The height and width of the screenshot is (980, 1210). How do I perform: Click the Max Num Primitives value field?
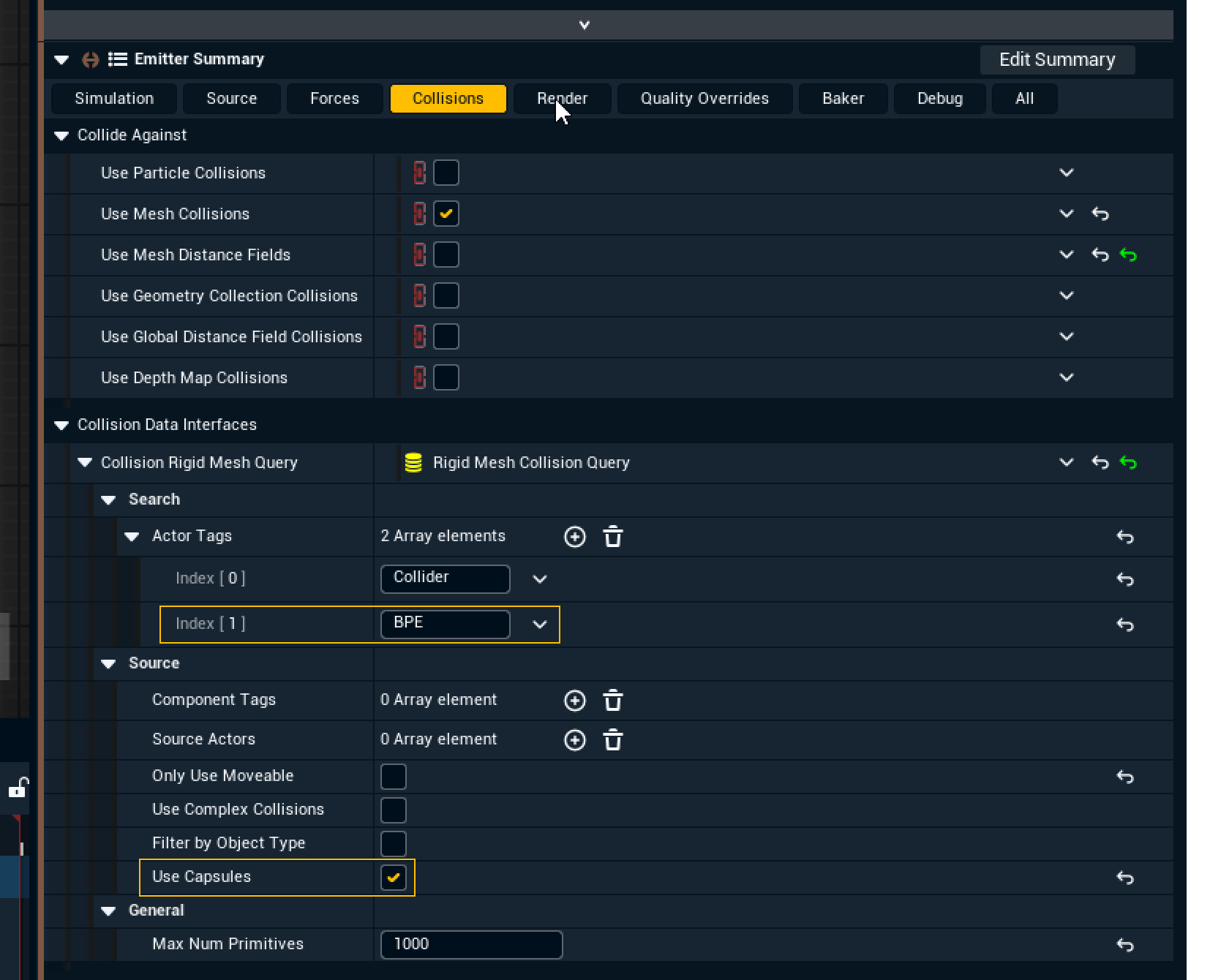471,944
